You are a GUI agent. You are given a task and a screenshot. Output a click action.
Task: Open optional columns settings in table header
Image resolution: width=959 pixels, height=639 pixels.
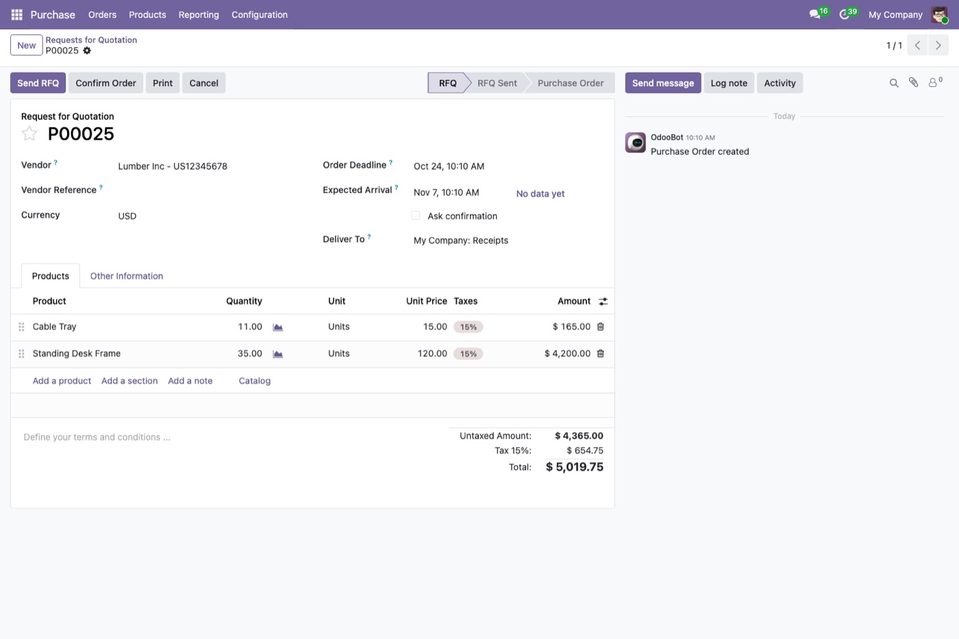[x=603, y=301]
